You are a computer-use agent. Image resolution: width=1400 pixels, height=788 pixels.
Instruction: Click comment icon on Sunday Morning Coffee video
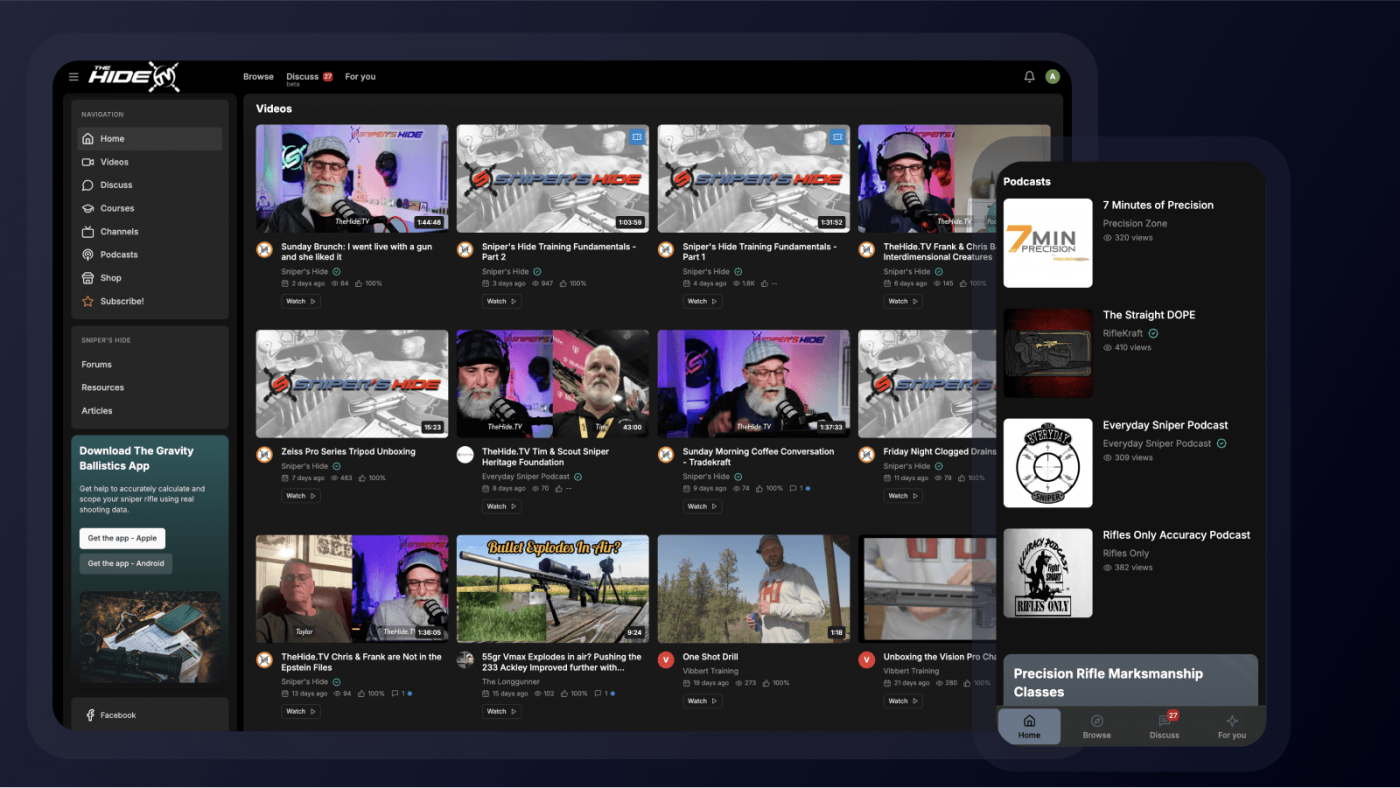tap(794, 488)
